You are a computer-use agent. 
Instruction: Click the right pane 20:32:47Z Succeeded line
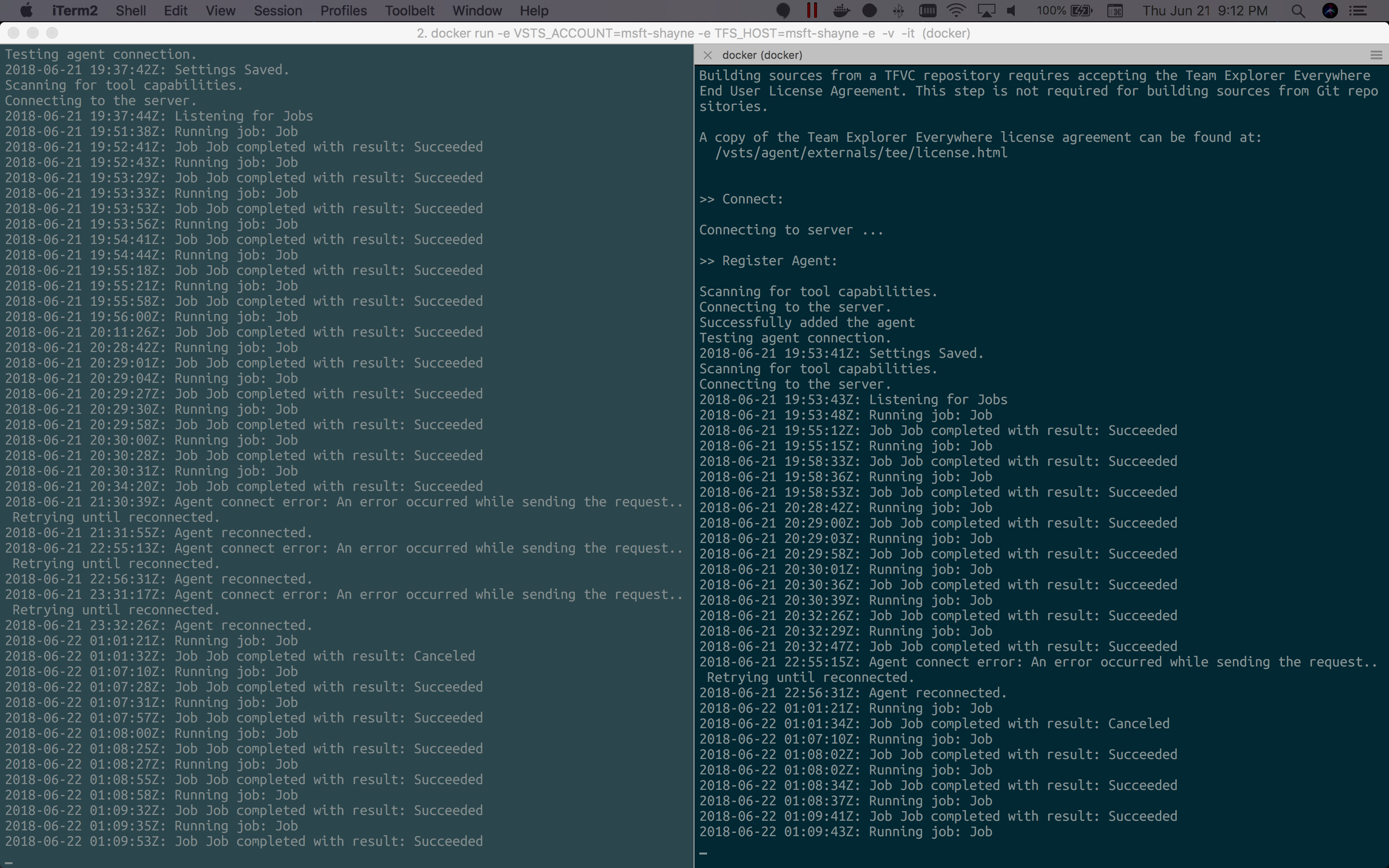(x=938, y=647)
